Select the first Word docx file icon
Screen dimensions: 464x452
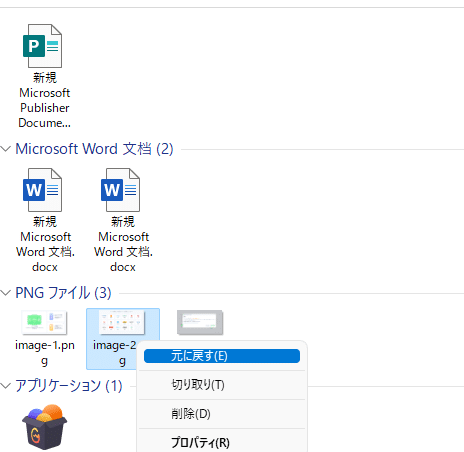(x=42, y=190)
